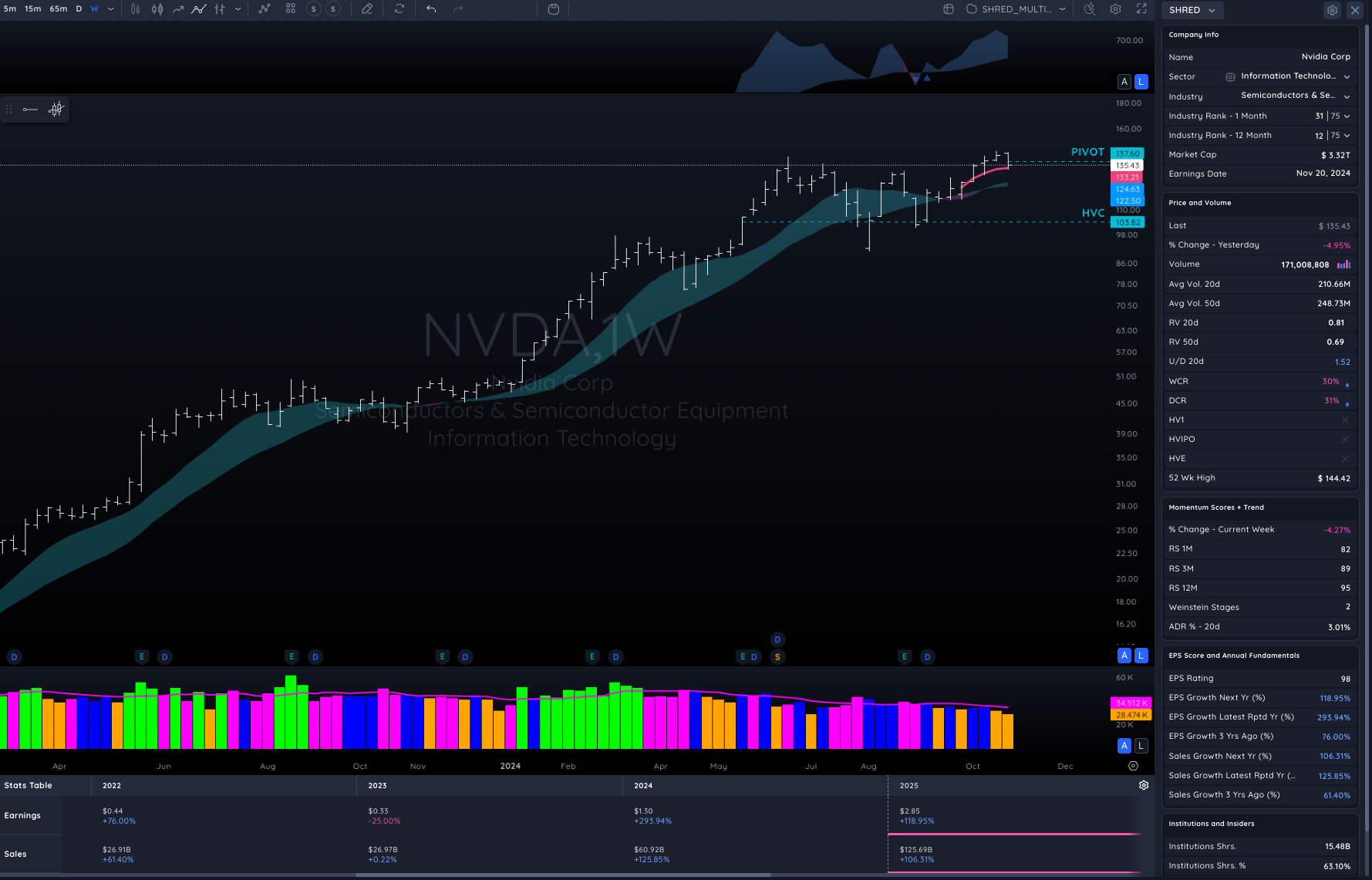Toggle Log scale (L) on the volume pane

1141,746
